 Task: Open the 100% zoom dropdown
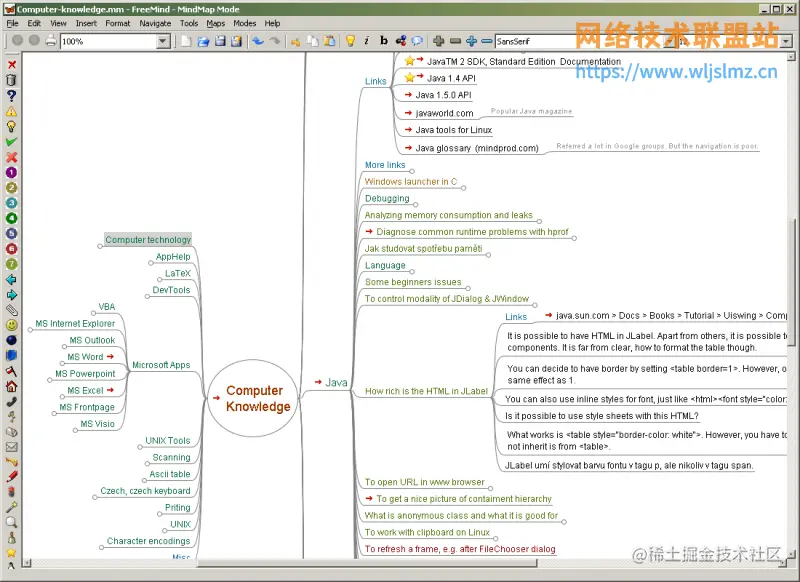click(163, 41)
